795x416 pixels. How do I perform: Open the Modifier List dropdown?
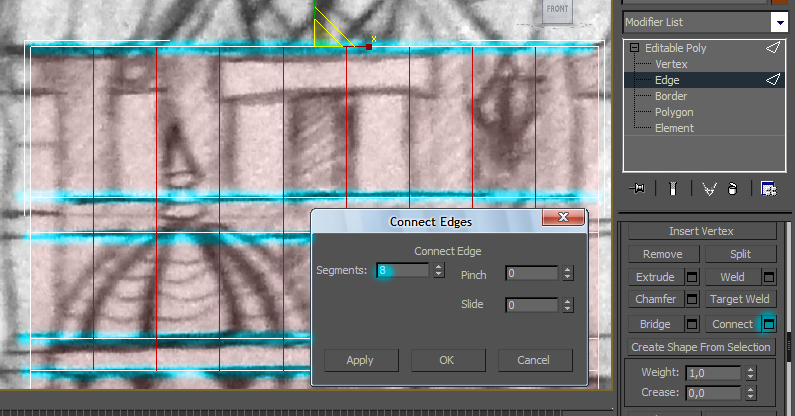coord(778,22)
